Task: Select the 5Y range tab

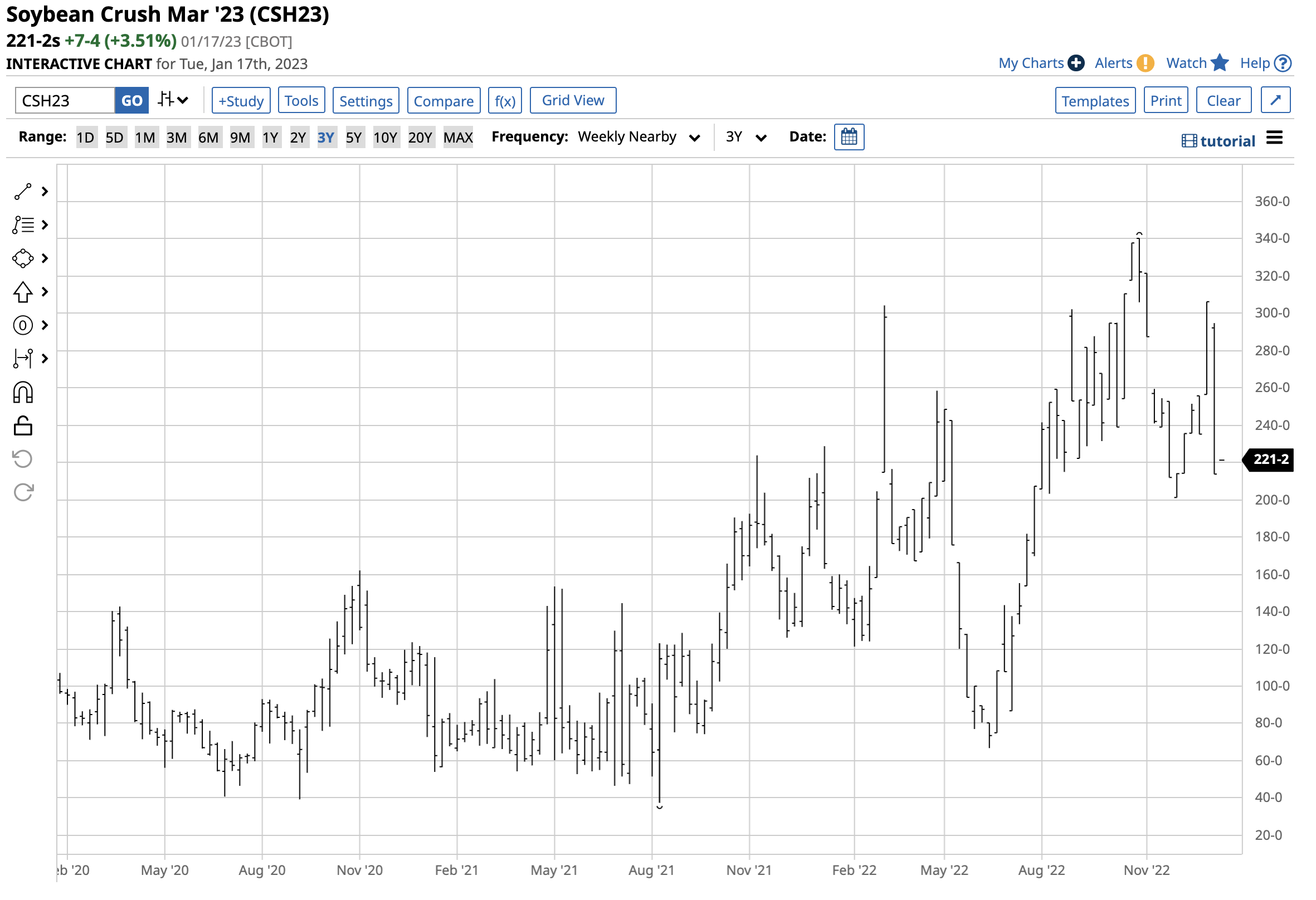Action: [x=354, y=138]
